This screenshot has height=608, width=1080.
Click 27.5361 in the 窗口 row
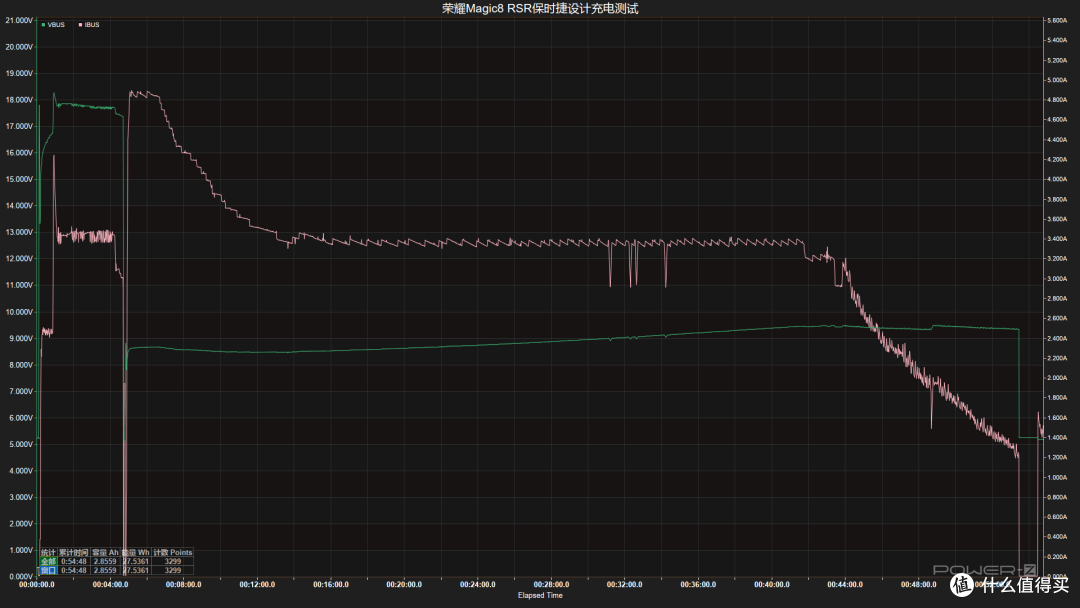[136, 570]
